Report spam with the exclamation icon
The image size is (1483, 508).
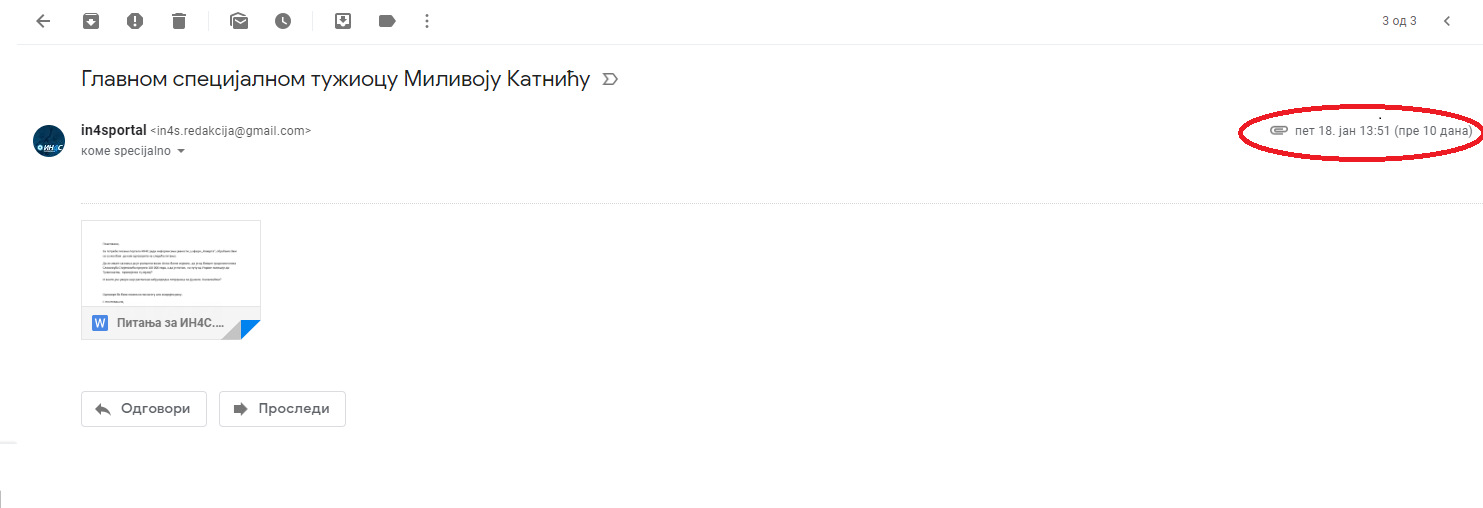(x=135, y=21)
